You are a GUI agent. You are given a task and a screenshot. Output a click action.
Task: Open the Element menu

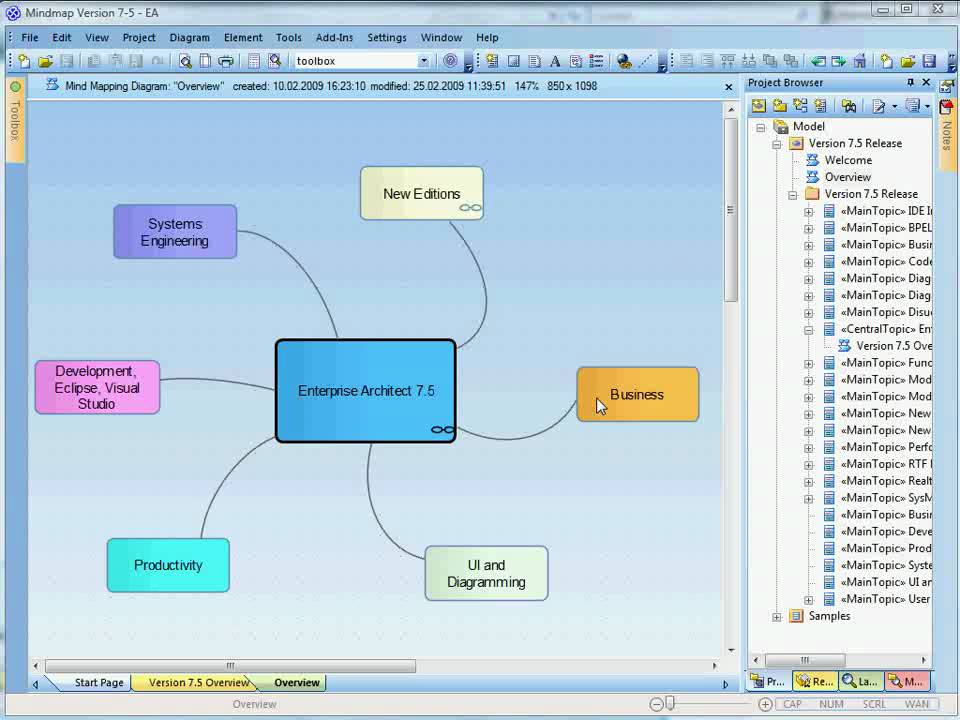[243, 37]
